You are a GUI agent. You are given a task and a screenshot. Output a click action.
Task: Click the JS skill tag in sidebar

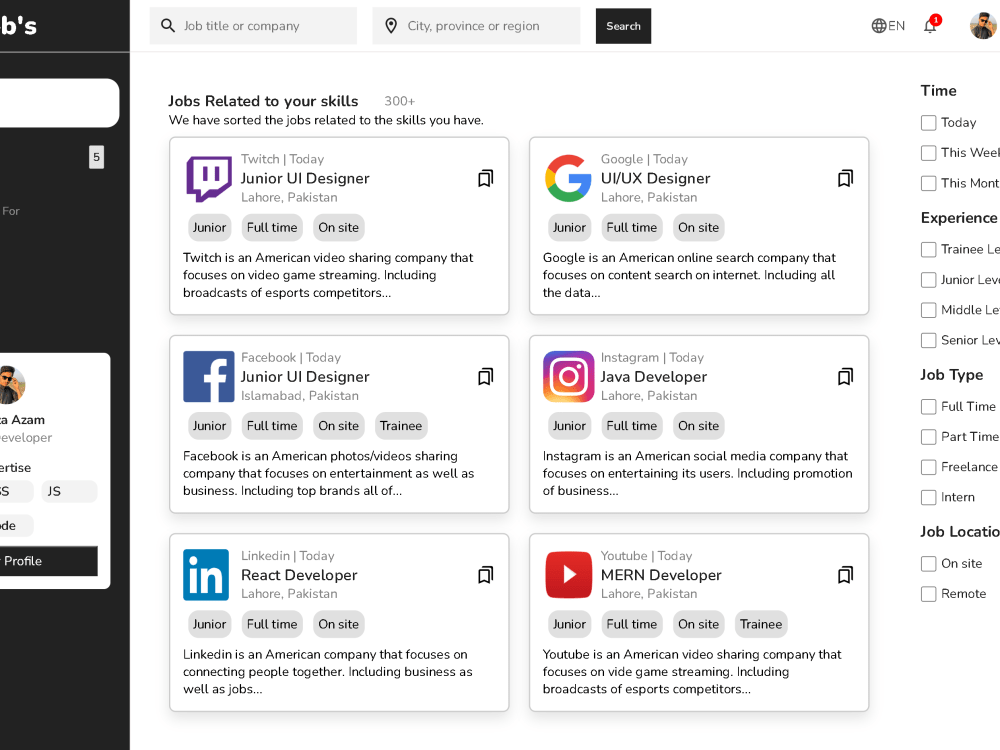point(69,492)
